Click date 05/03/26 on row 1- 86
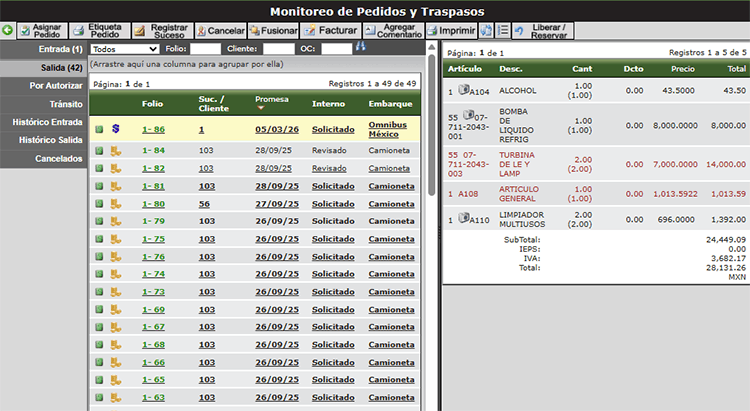750x411 pixels. tap(277, 129)
